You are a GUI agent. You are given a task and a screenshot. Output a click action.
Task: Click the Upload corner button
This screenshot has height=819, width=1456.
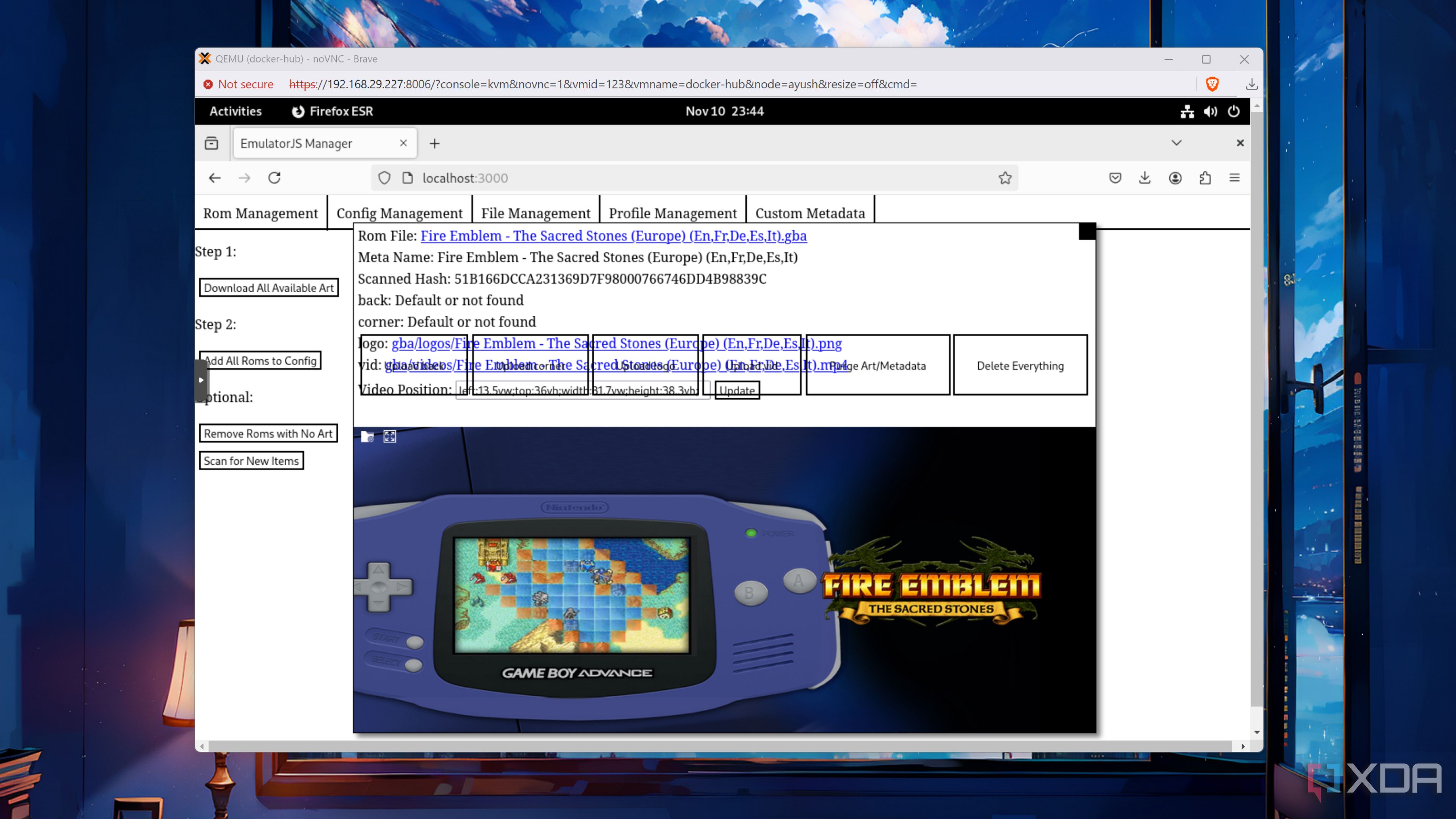[x=530, y=365]
